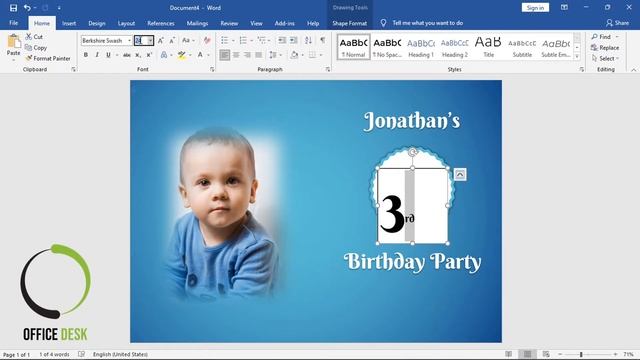Click the Sign in button
The width and height of the screenshot is (640, 360).
click(x=535, y=8)
